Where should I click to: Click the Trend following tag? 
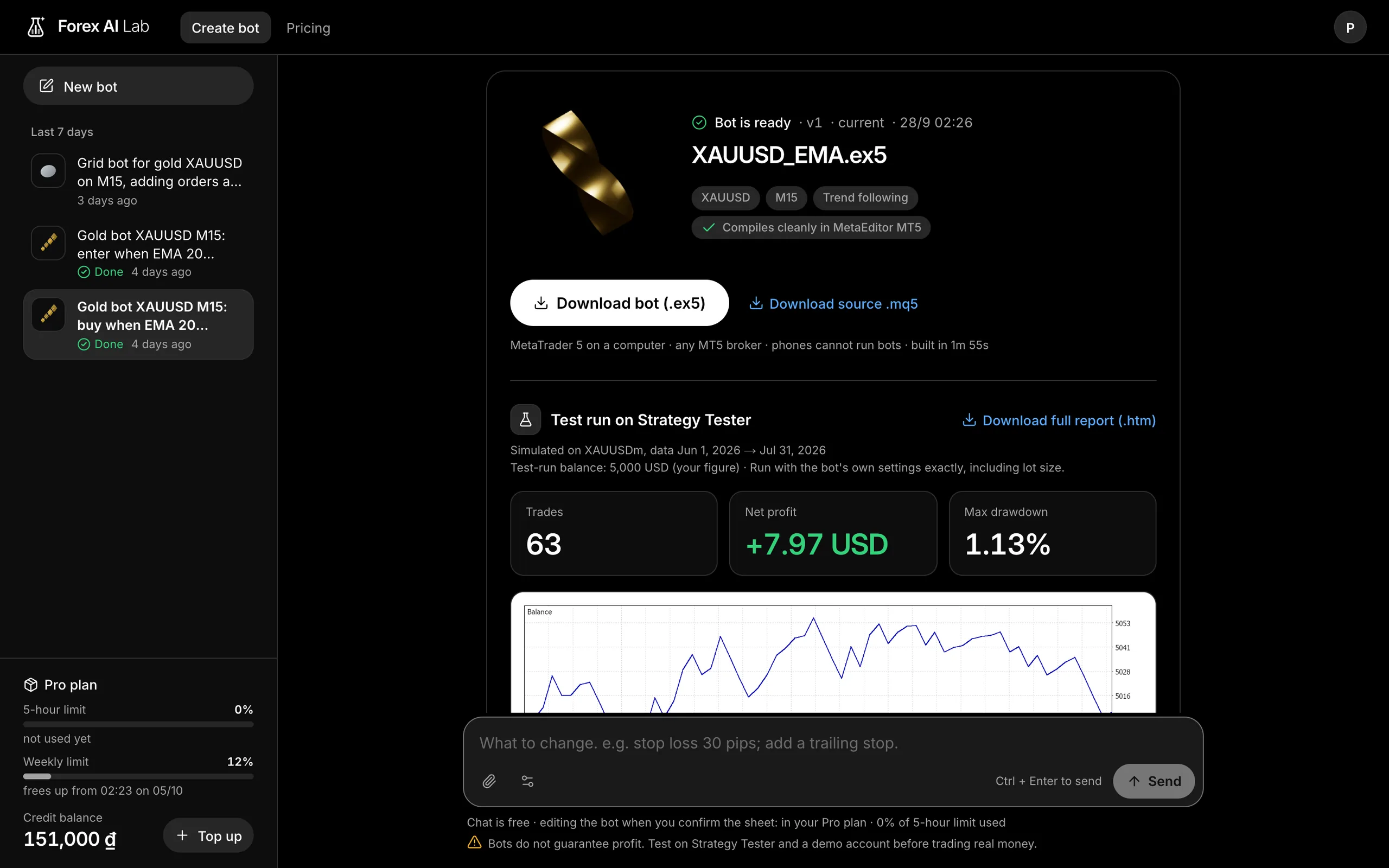pyautogui.click(x=865, y=197)
